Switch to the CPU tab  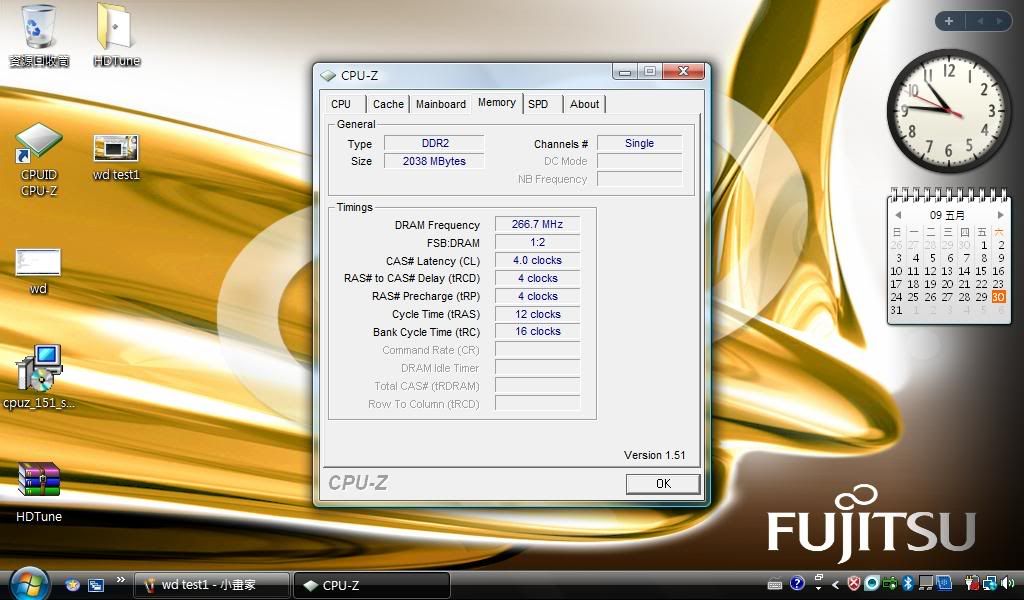[x=343, y=104]
